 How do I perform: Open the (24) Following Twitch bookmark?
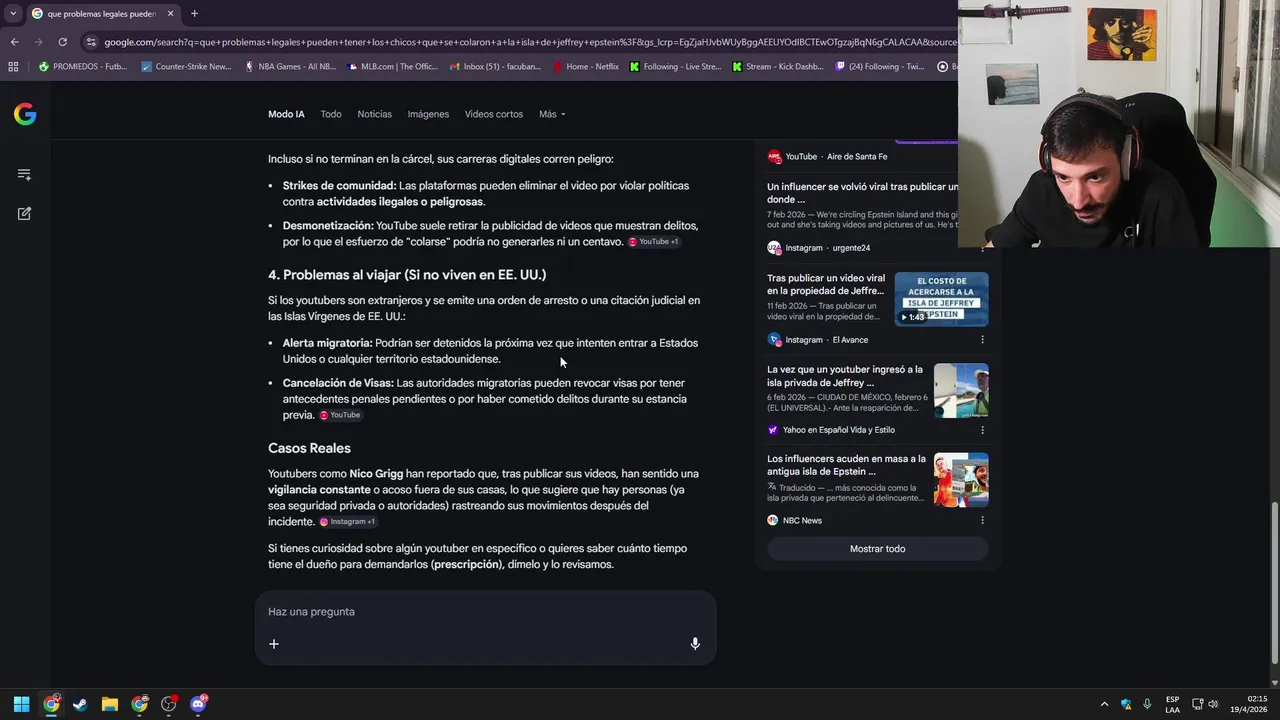click(x=880, y=67)
